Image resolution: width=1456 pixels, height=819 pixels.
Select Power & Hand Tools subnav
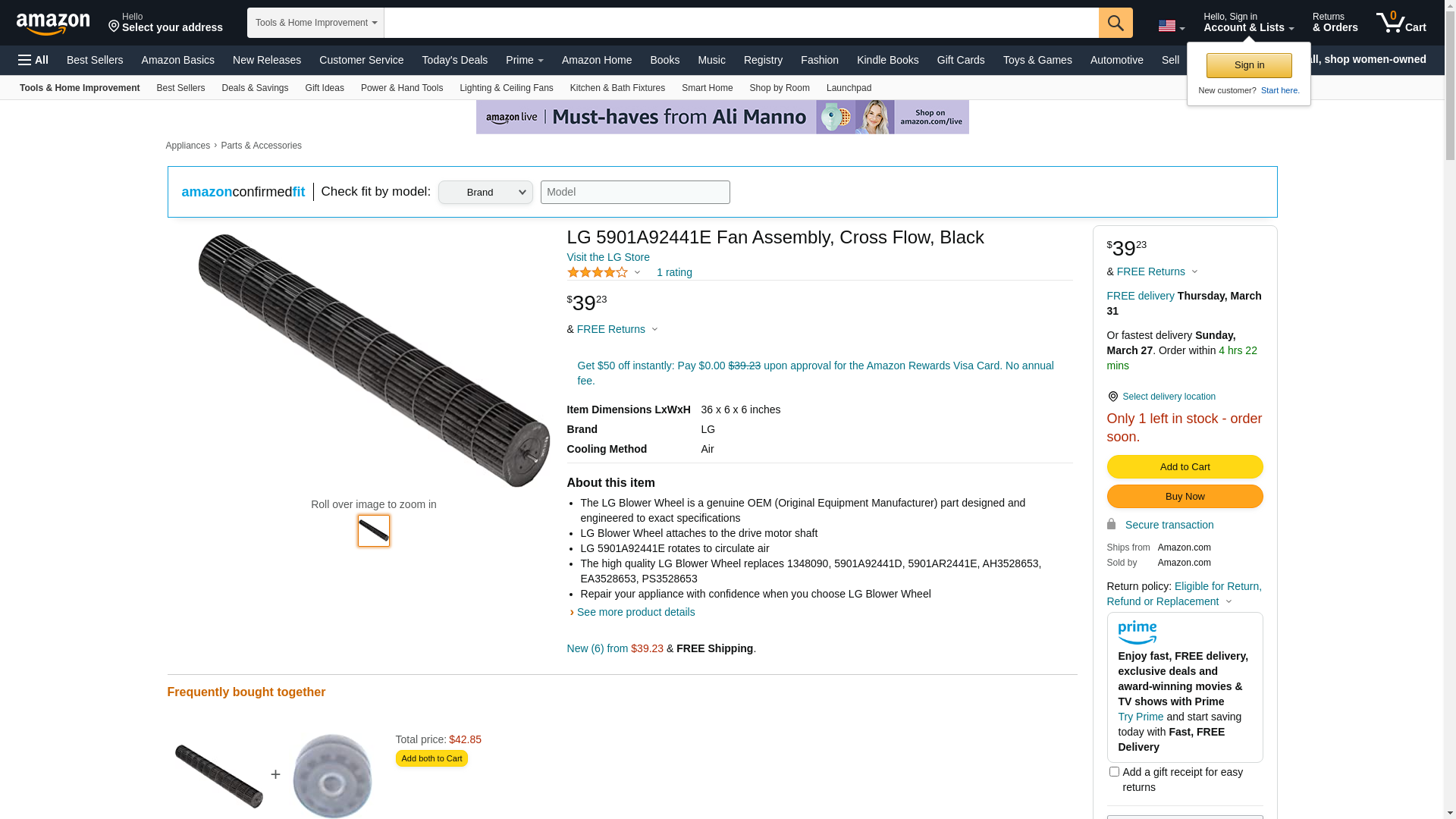tap(401, 88)
